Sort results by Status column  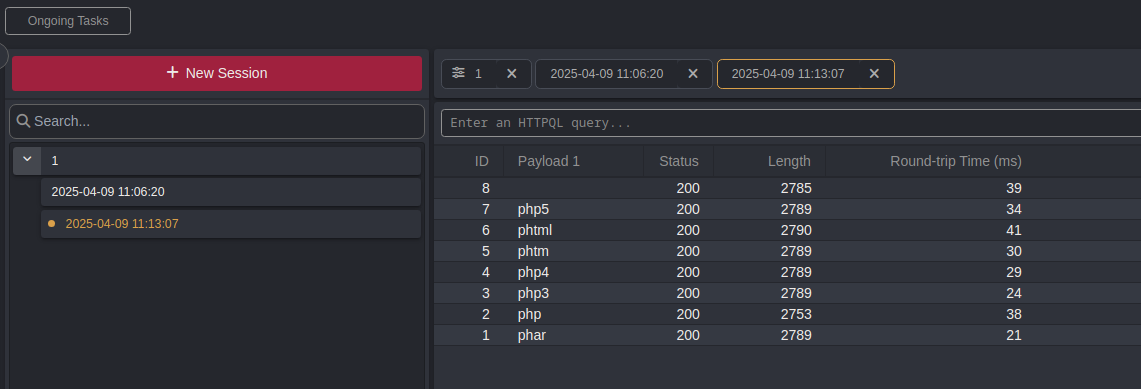point(679,161)
